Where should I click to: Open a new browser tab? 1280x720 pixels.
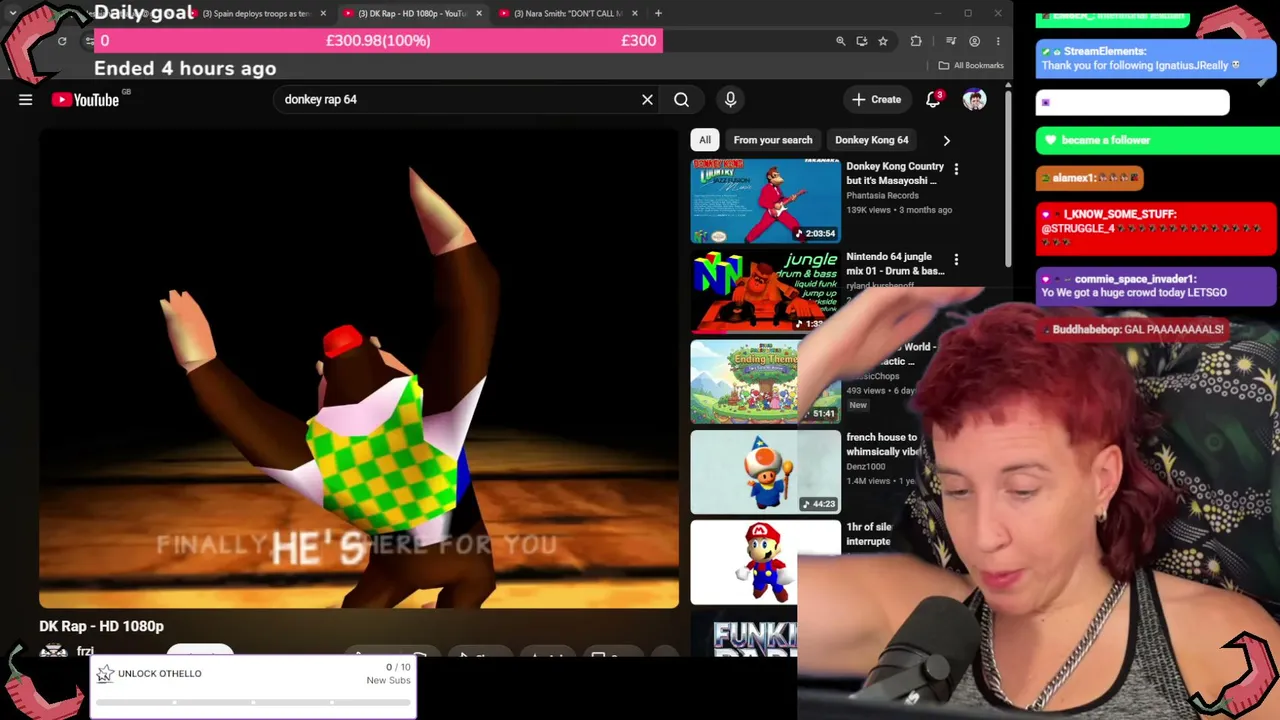tap(658, 13)
